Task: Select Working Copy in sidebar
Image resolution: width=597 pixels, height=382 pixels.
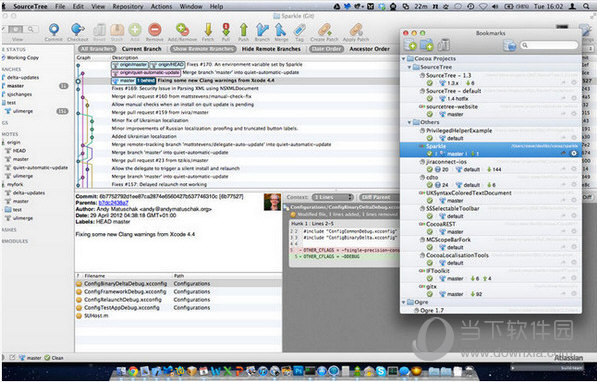Action: click(x=23, y=58)
